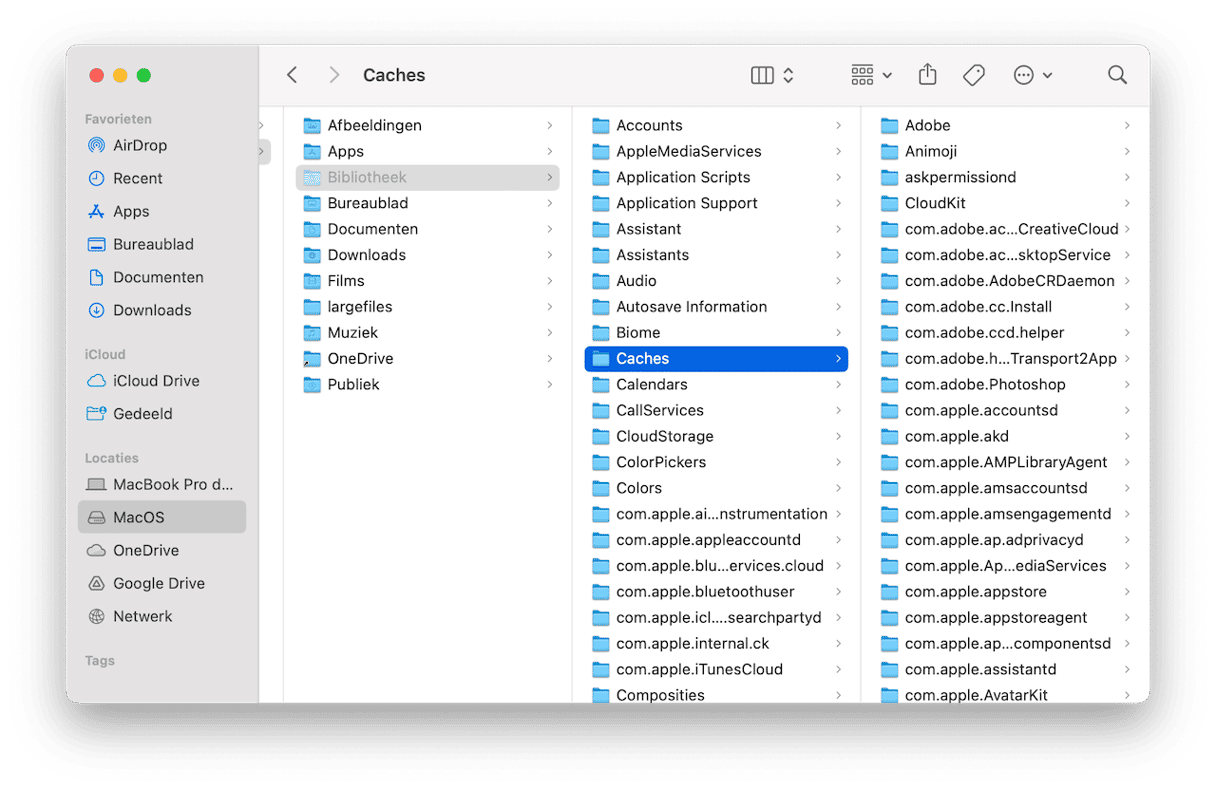1216x790 pixels.
Task: Select the MacOS disk in sidebar
Action: (x=162, y=518)
